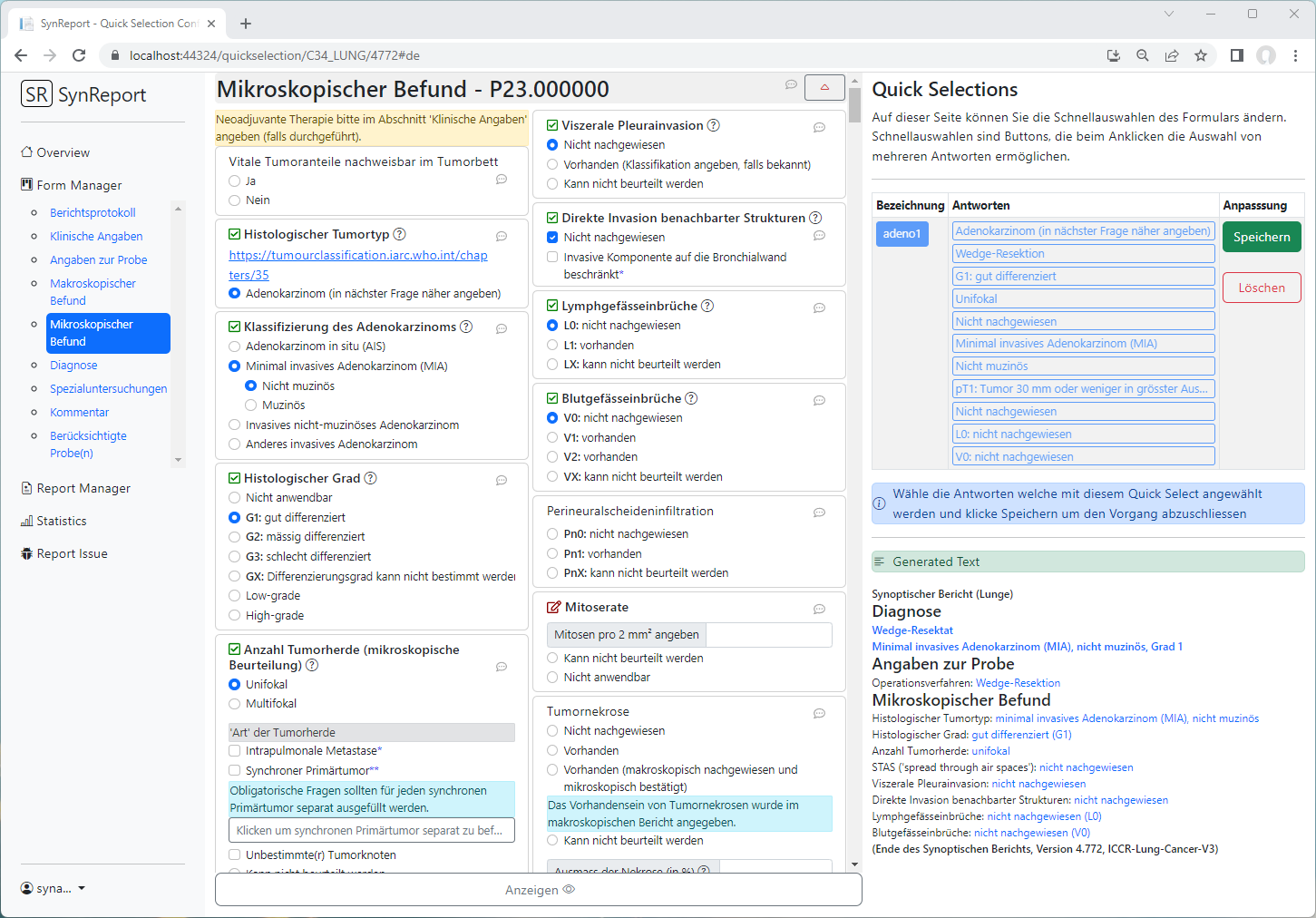Click the Mitosen pro 2 mm² input field
Screen dimensions: 1316x918
tap(768, 635)
